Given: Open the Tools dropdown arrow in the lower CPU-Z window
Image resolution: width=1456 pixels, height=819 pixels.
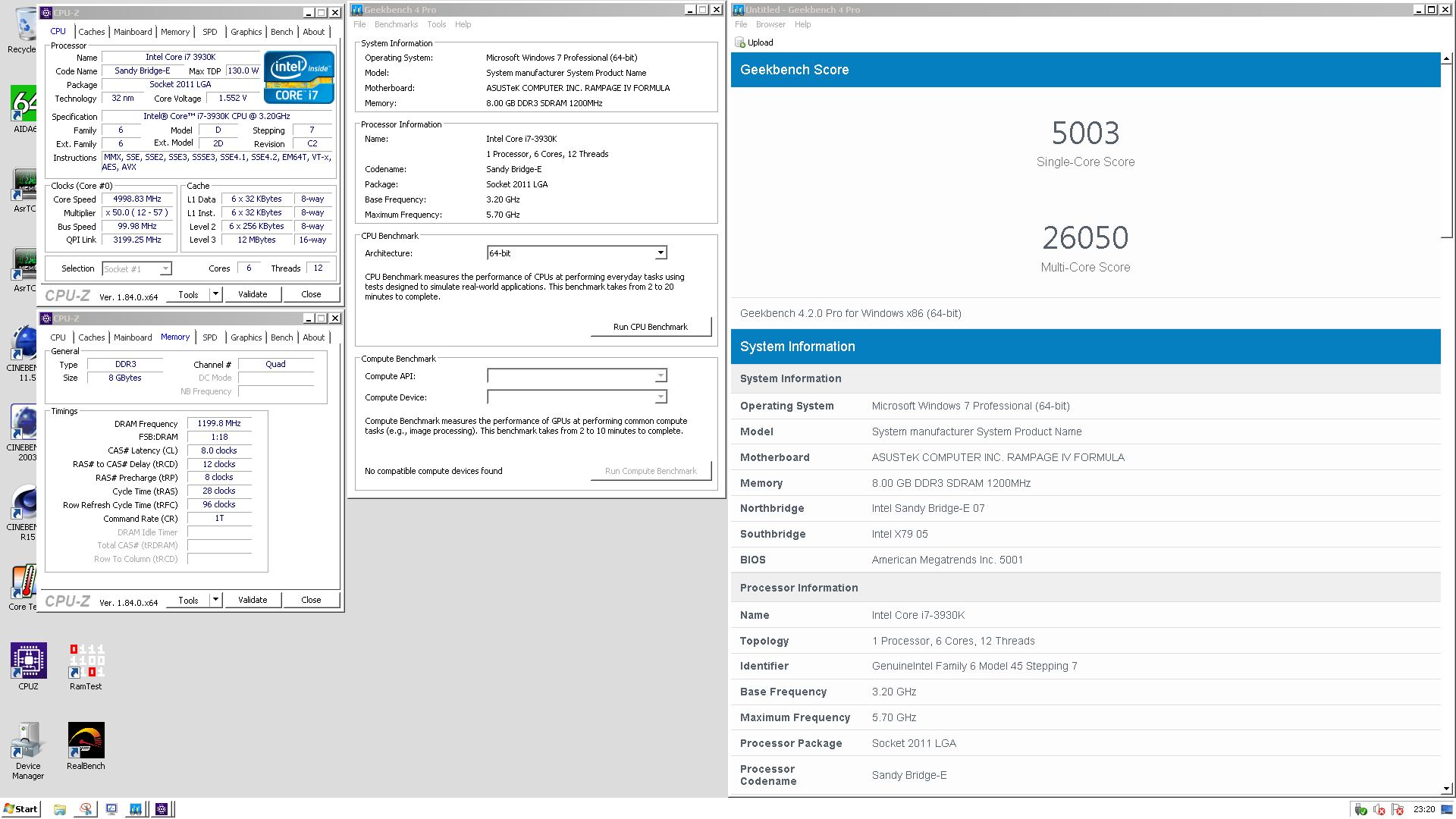Looking at the screenshot, I should coord(215,600).
